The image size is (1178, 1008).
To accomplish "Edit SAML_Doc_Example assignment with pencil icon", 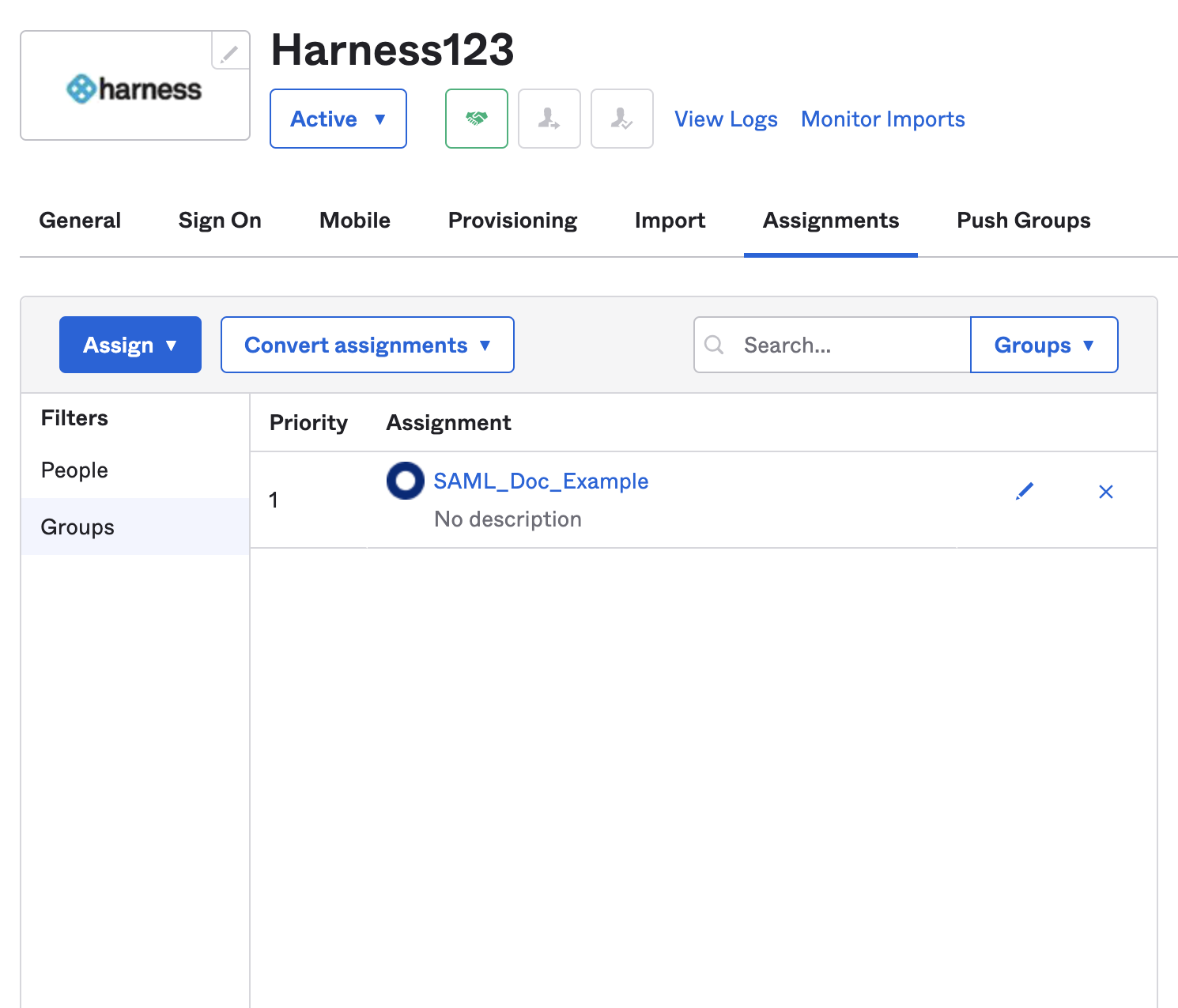I will tap(1024, 492).
